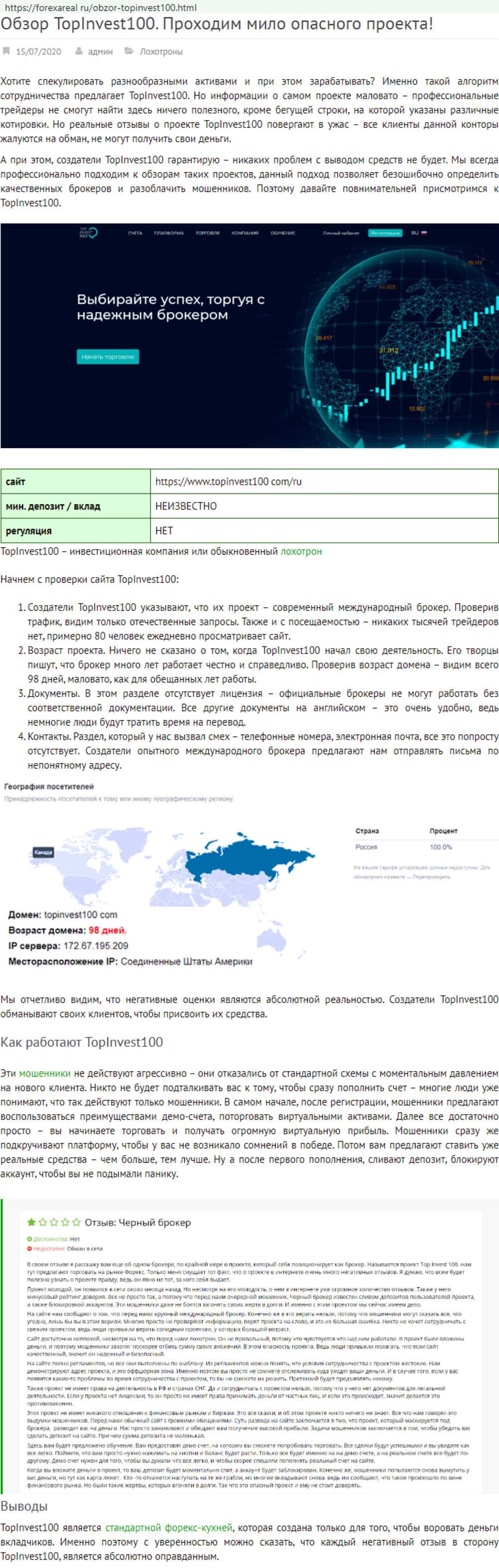Click the red Недостатки minus icon
Image resolution: width=499 pixels, height=1568 pixels.
coord(29,1248)
